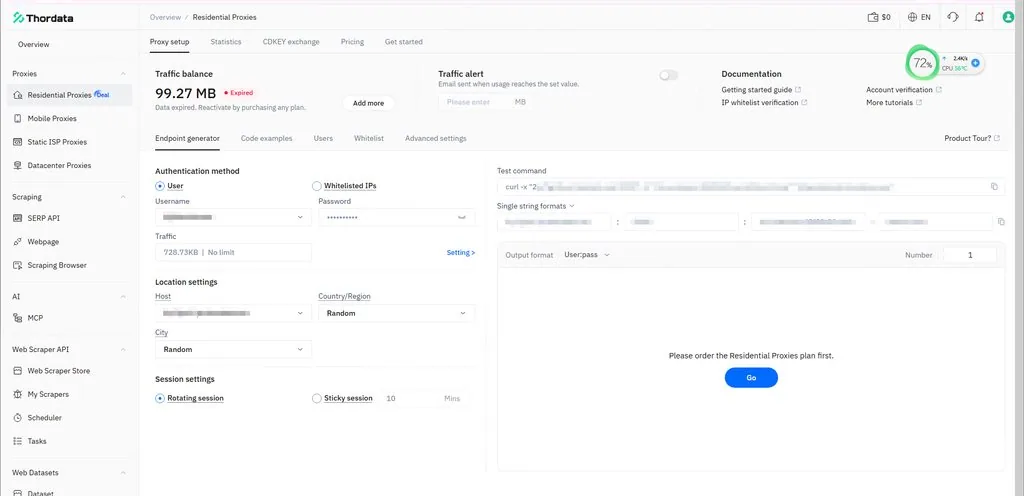1024x496 pixels.
Task: Click the Number input field
Action: tap(970, 255)
